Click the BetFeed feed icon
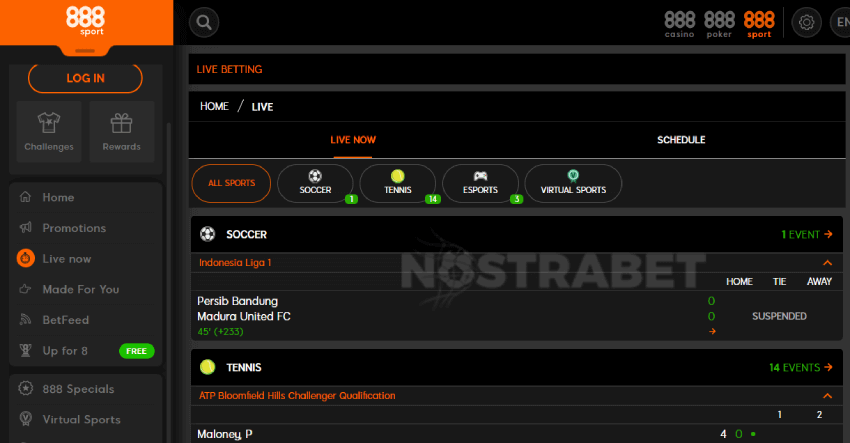The image size is (850, 443). (25, 319)
